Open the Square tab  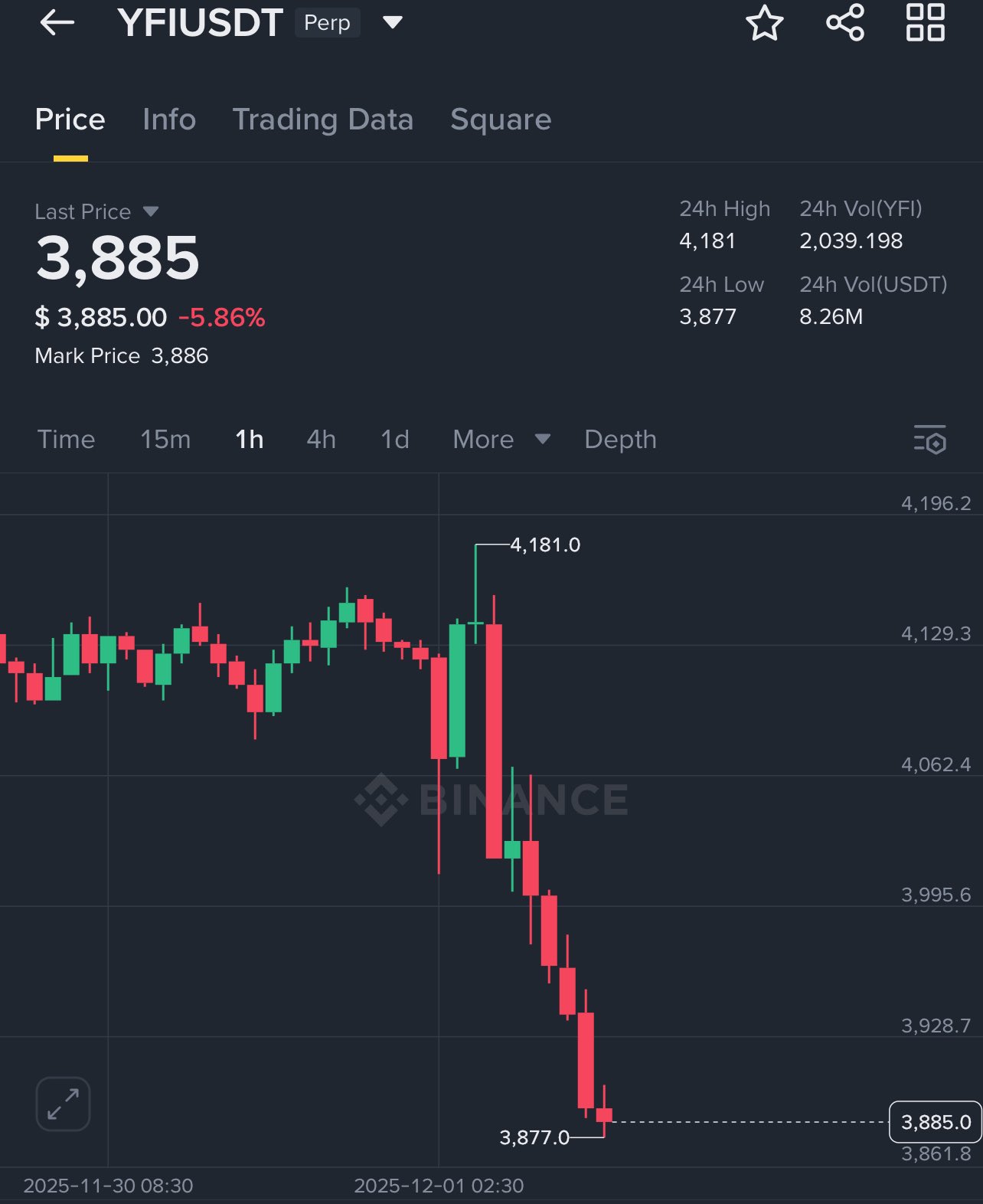tap(501, 119)
